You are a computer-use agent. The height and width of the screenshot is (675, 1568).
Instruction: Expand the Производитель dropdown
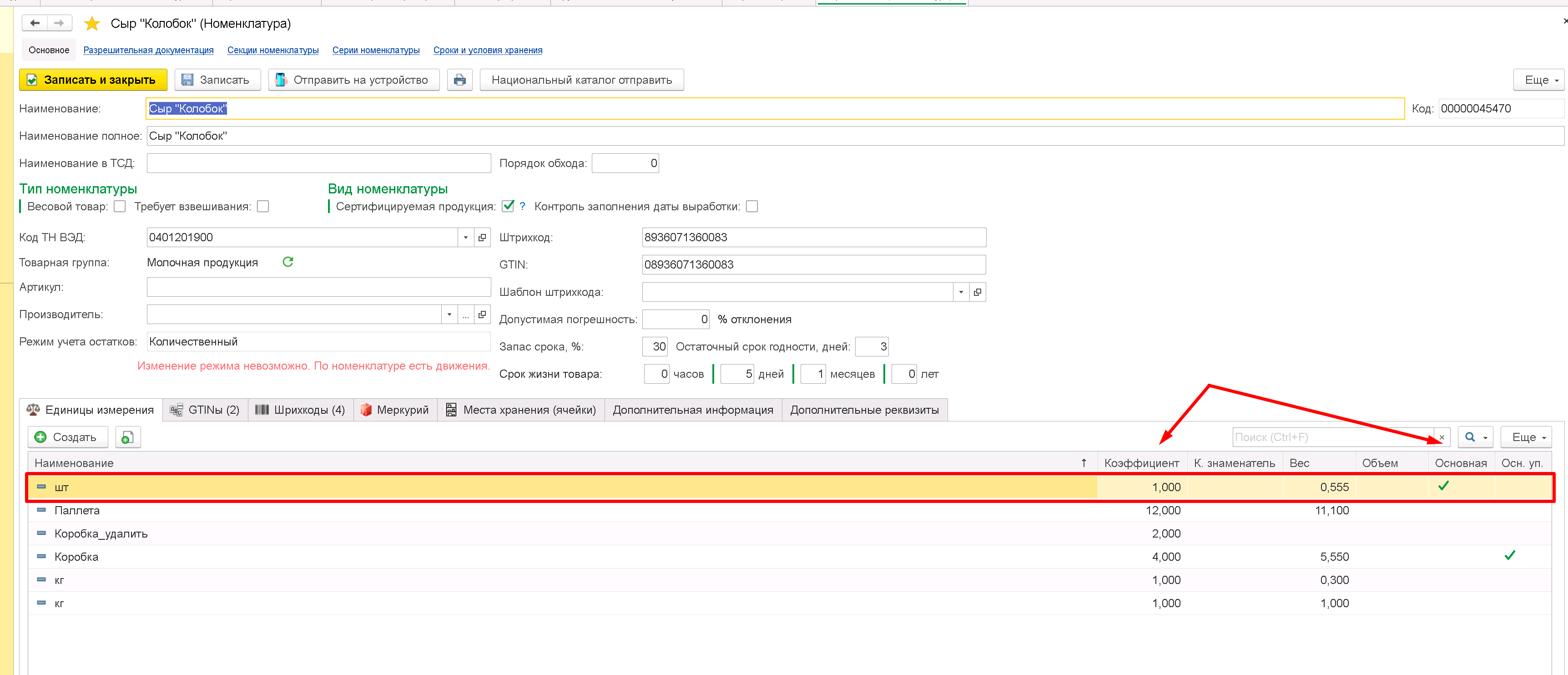[449, 315]
